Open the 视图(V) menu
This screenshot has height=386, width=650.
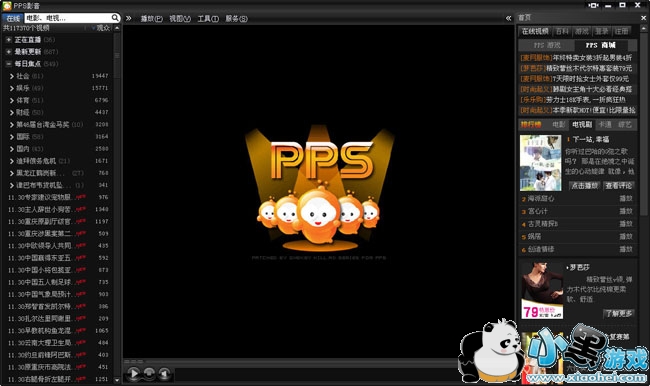point(180,19)
